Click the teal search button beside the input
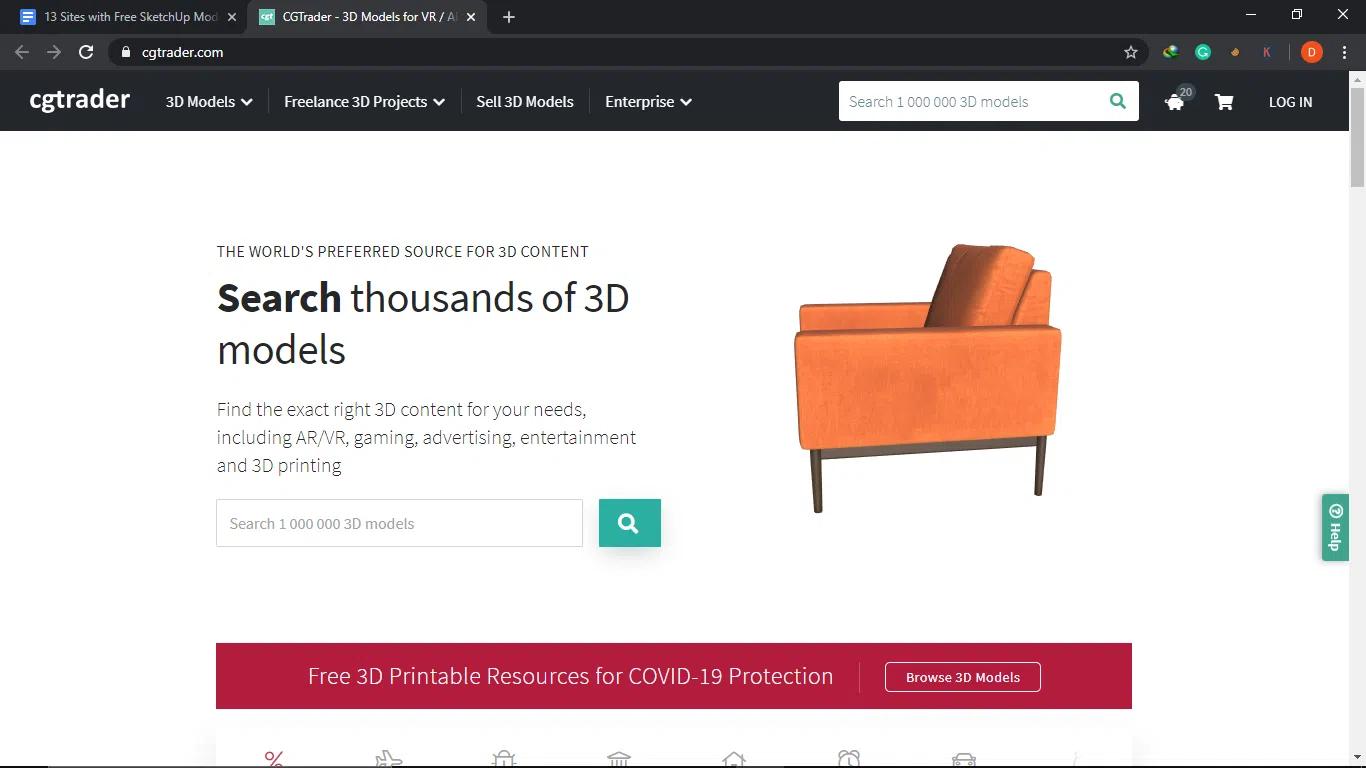 pyautogui.click(x=629, y=523)
